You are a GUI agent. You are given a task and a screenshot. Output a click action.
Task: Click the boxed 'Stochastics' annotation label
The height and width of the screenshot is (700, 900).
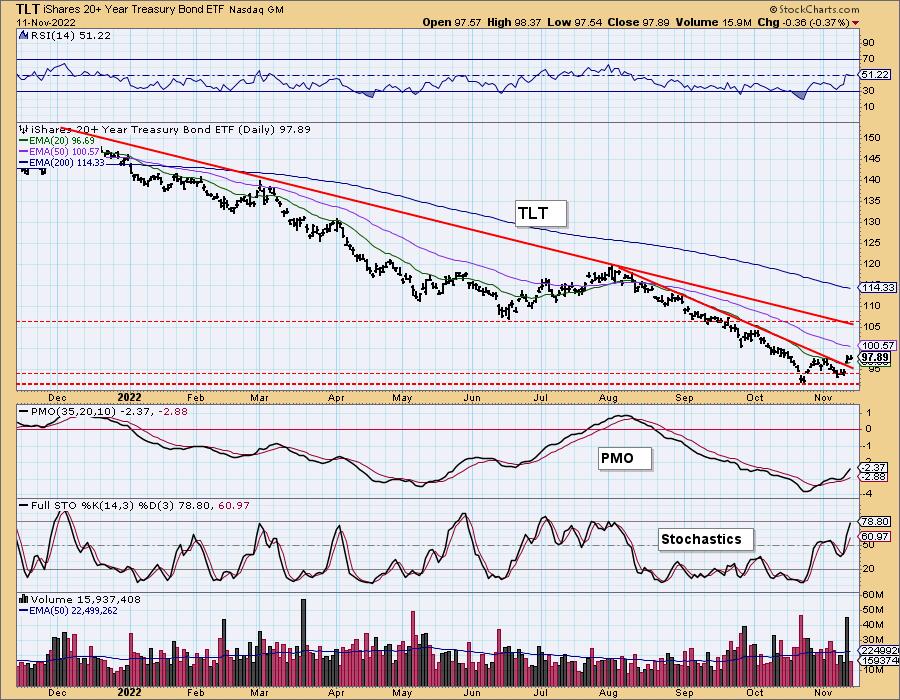click(x=705, y=539)
